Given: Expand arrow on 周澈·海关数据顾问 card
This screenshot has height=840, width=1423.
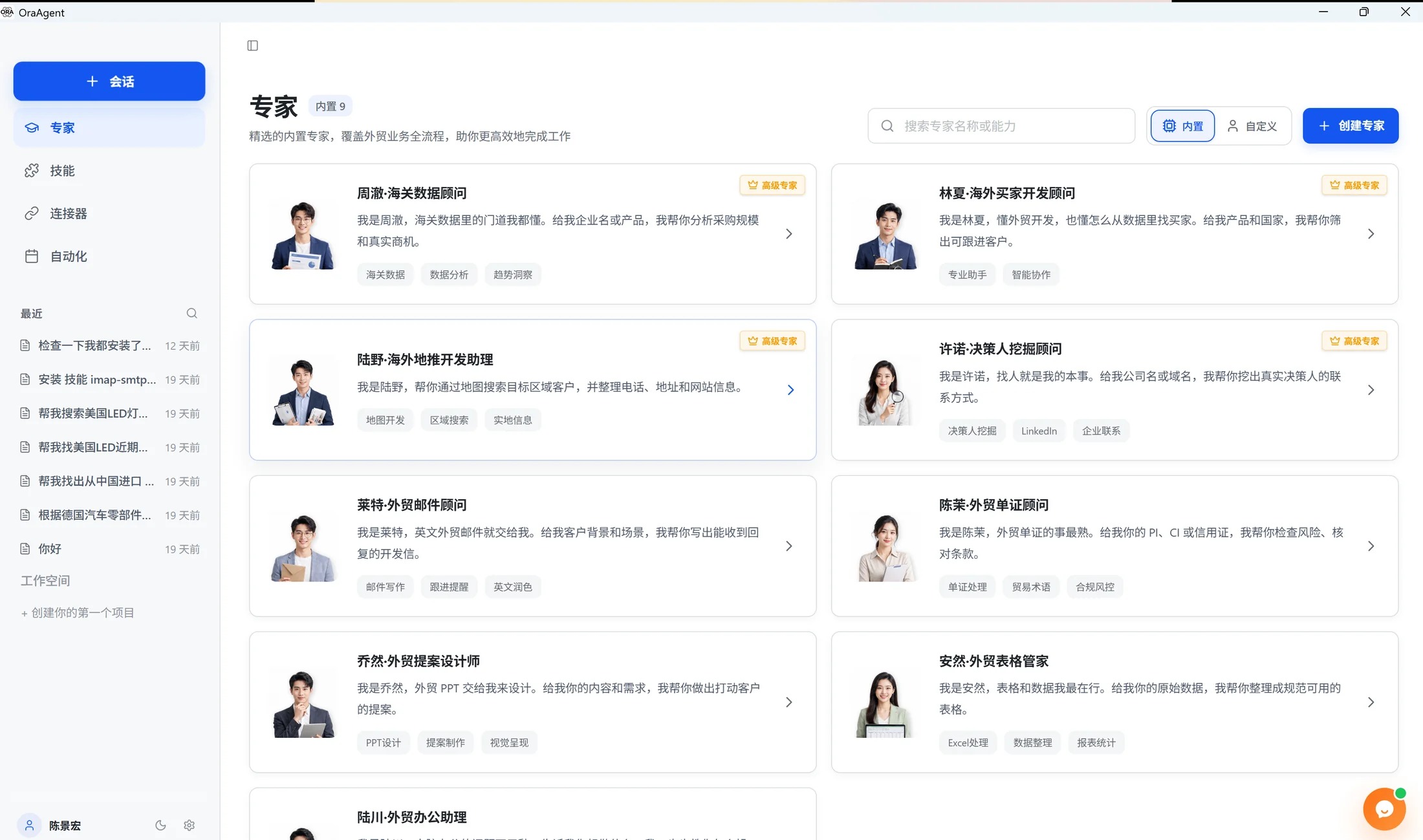Looking at the screenshot, I should click(x=789, y=234).
